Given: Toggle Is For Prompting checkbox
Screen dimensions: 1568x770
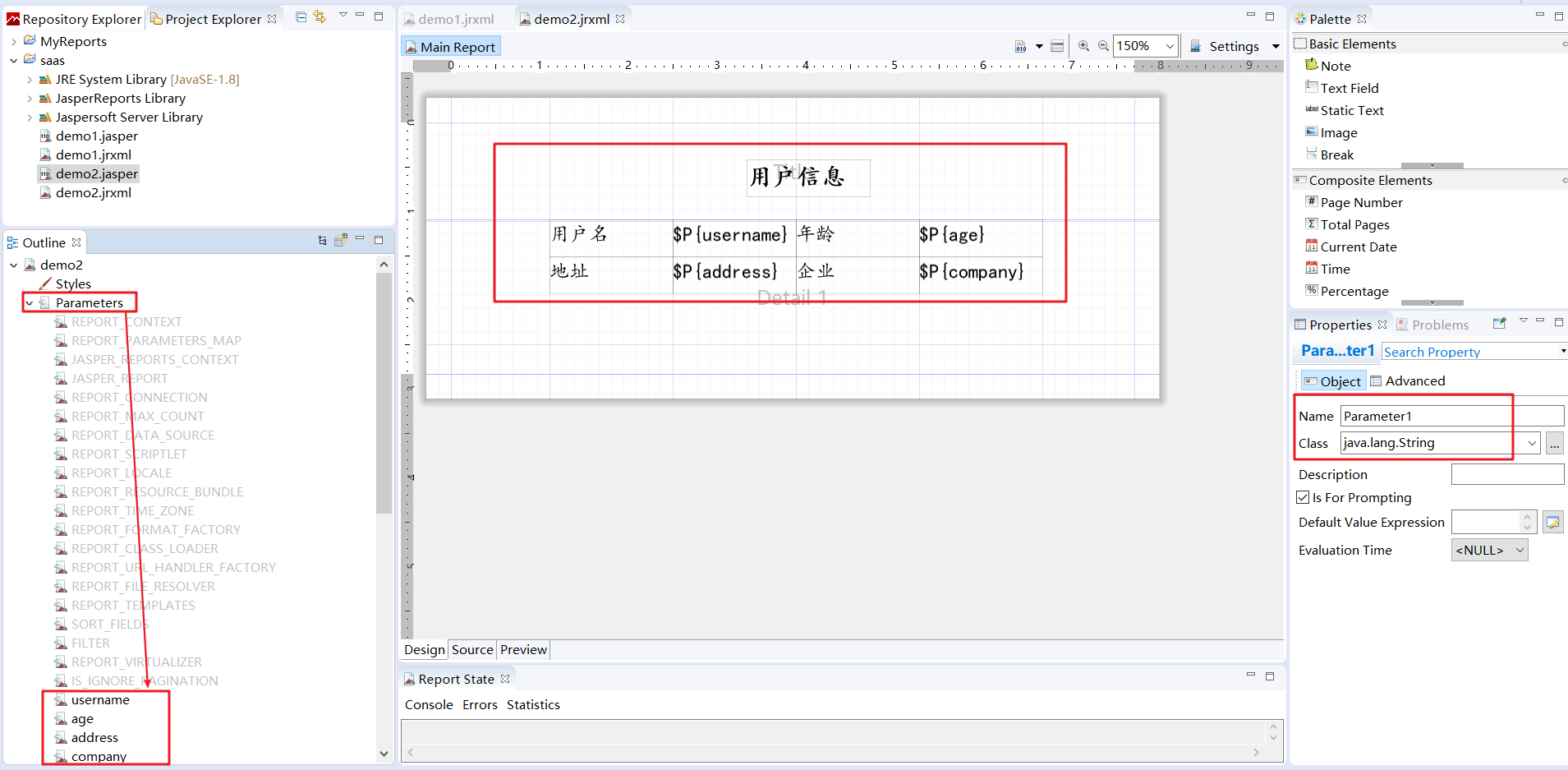Looking at the screenshot, I should [x=1302, y=497].
